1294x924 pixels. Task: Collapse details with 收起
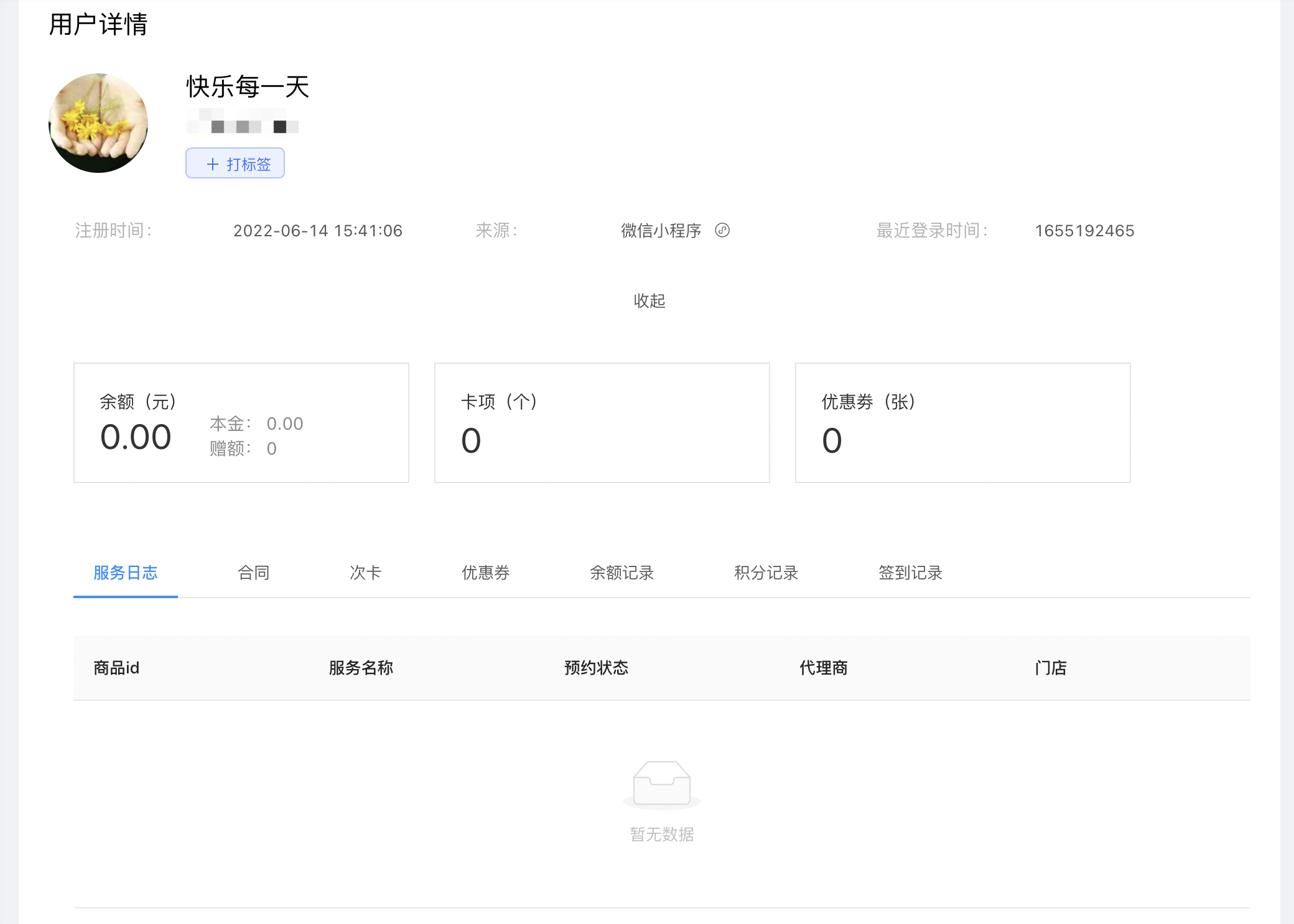pos(649,301)
